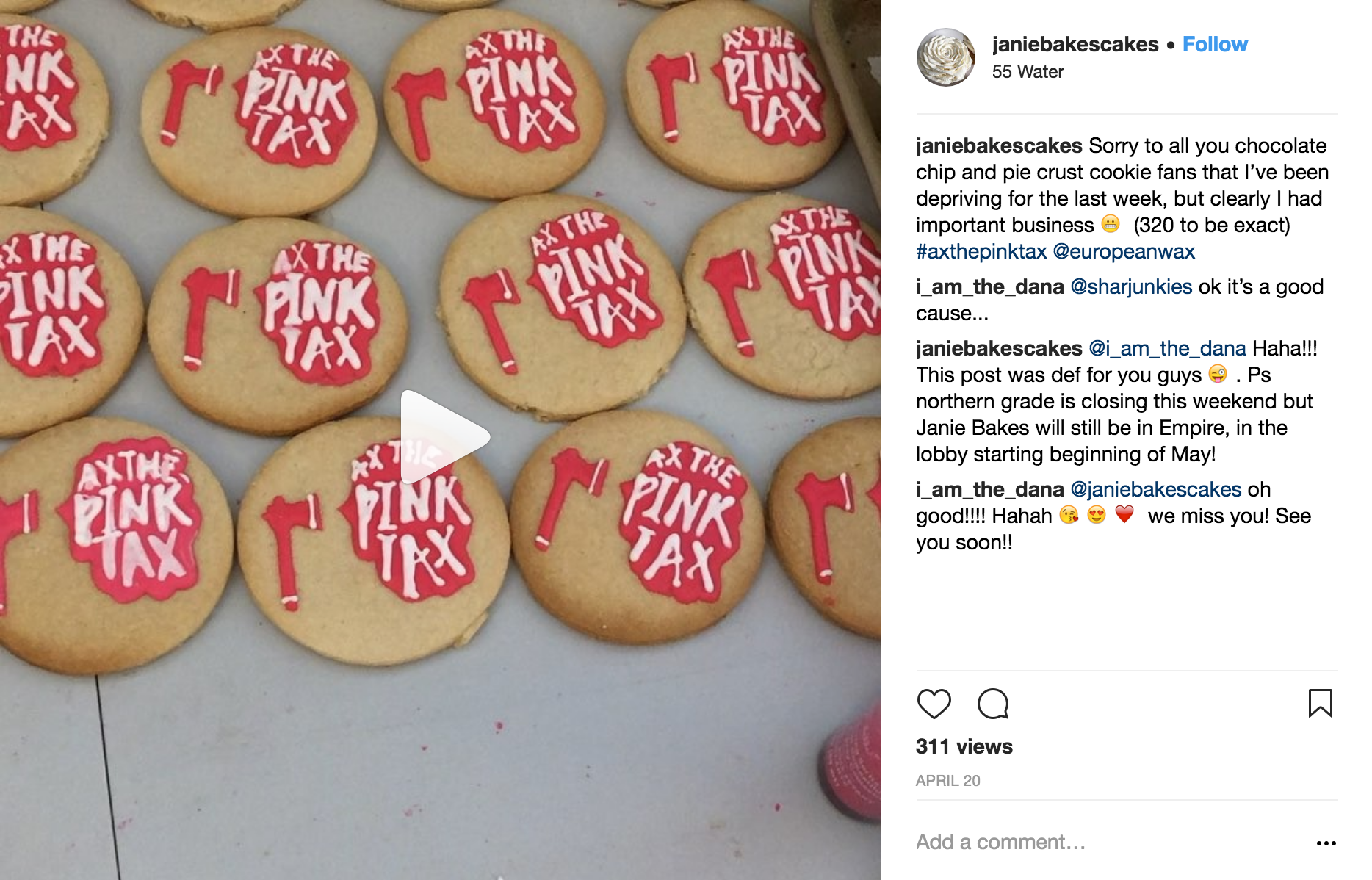Screen dimensions: 1372x880
Task: Open janiebakescakes username in the header
Action: pos(1075,44)
